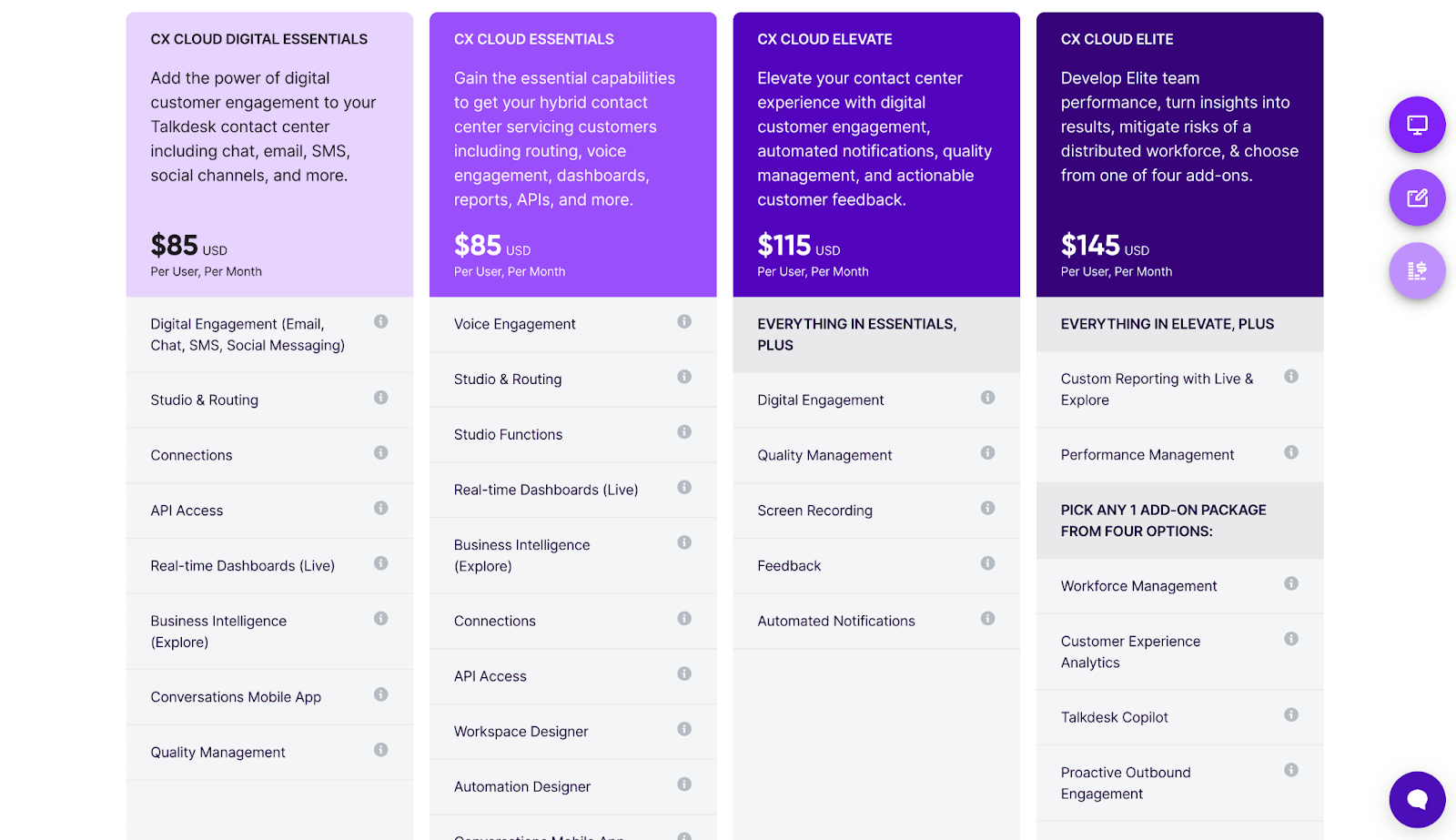Click info icon beside Workspace Designer
Viewport: 1456px width, 840px height.
point(684,729)
